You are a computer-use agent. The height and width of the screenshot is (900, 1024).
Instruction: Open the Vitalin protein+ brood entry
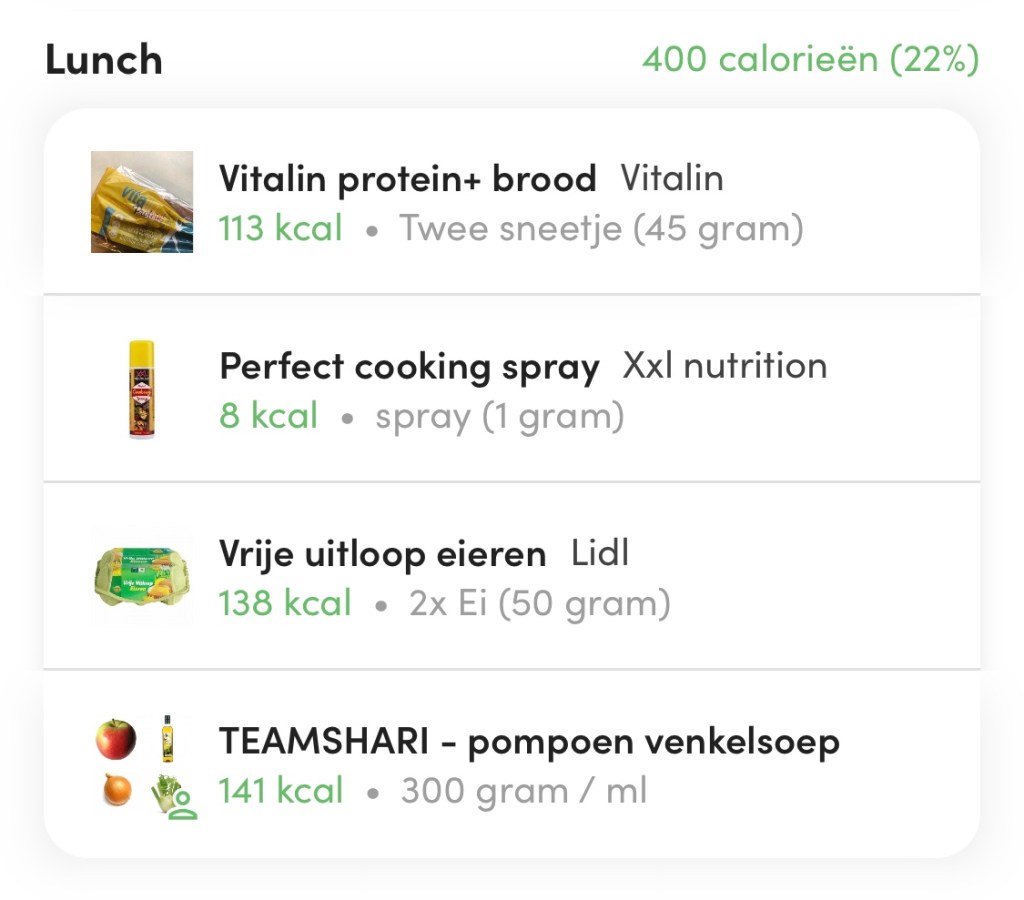tap(407, 180)
